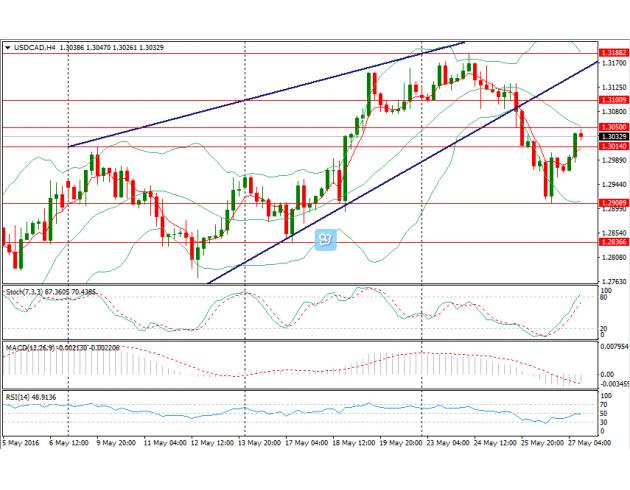Image resolution: width=630 pixels, height=490 pixels.
Task: Click the 1.28366 red price label
Action: click(612, 242)
